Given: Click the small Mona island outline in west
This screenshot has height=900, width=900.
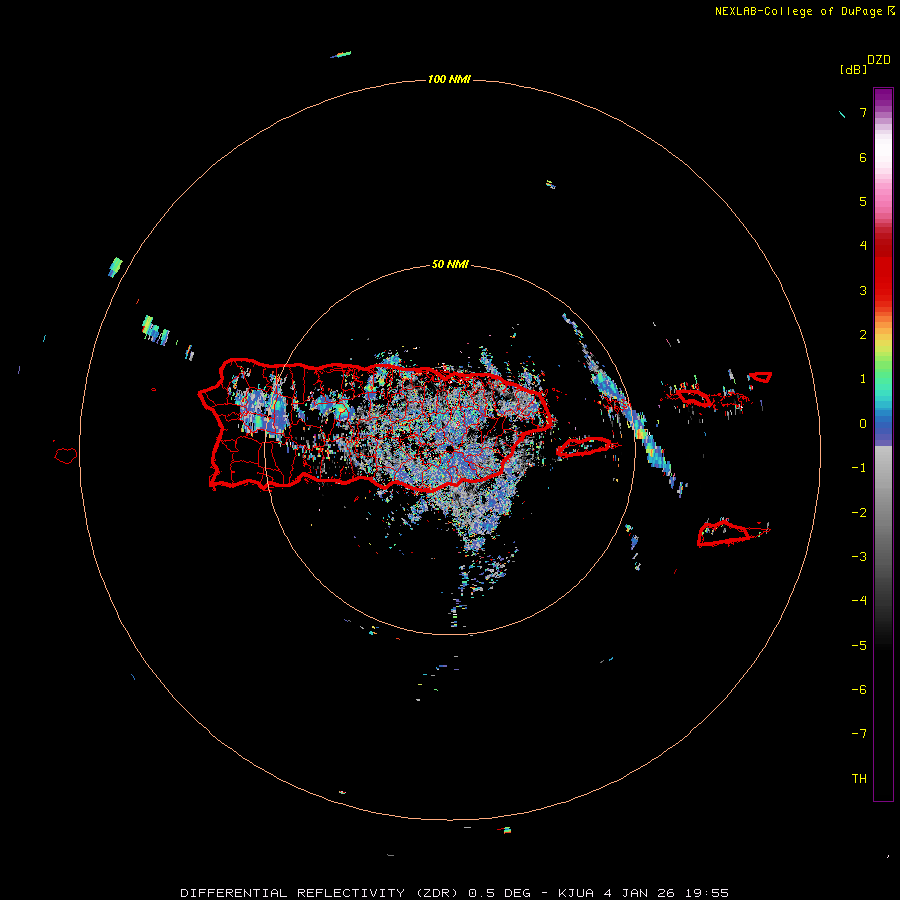Looking at the screenshot, I should click(x=65, y=456).
